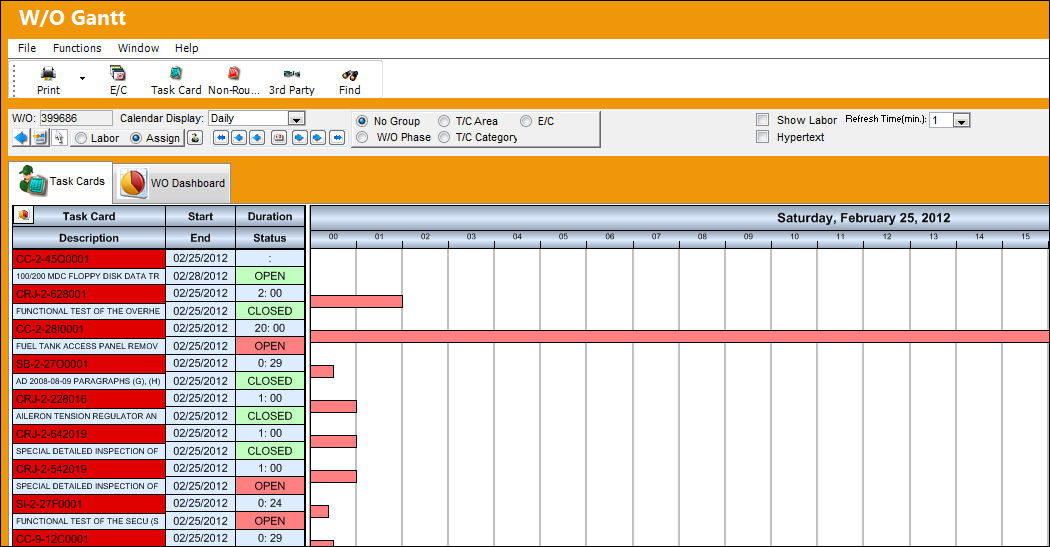This screenshot has width=1050, height=547.
Task: Click the Description column header
Action: click(x=88, y=238)
